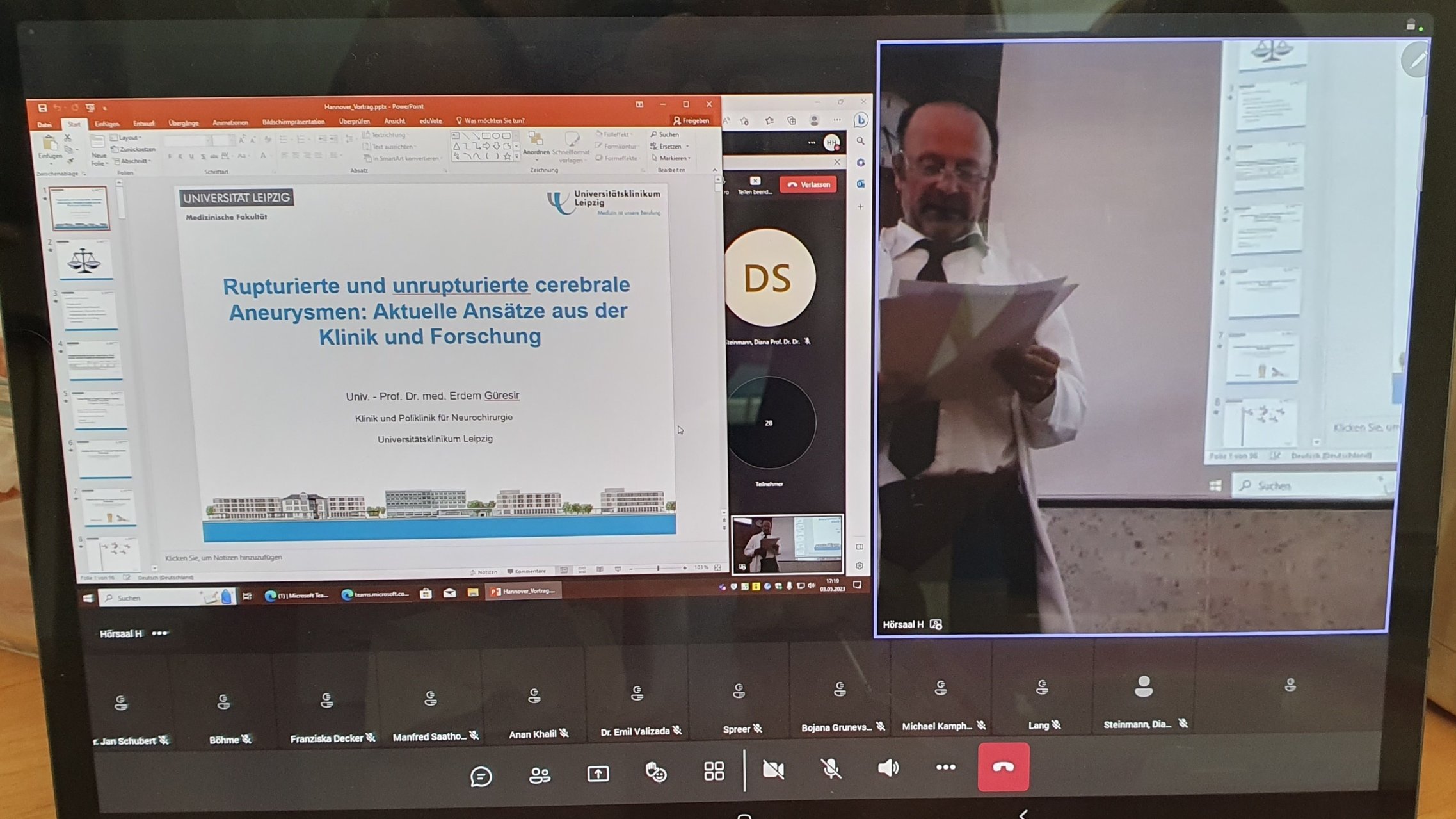Open more options three-dot menu in toolbar
This screenshot has width=1456, height=819.
tap(945, 766)
